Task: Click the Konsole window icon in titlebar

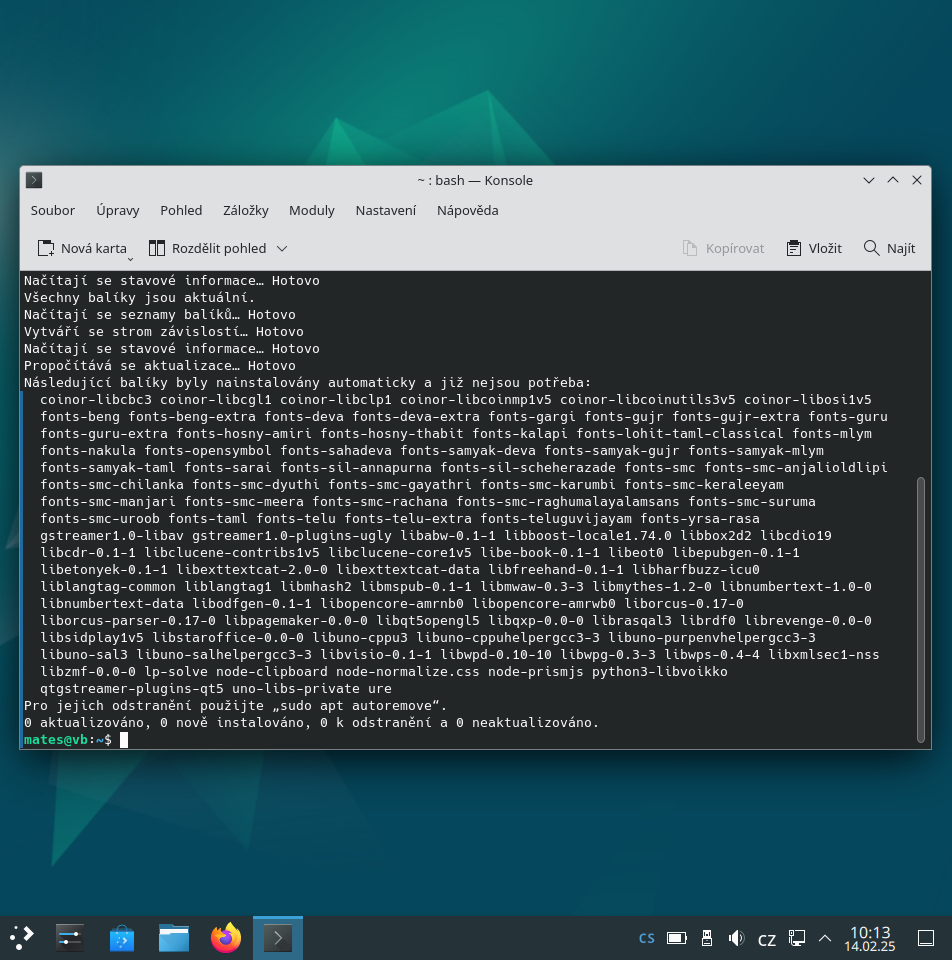Action: pyautogui.click(x=34, y=180)
